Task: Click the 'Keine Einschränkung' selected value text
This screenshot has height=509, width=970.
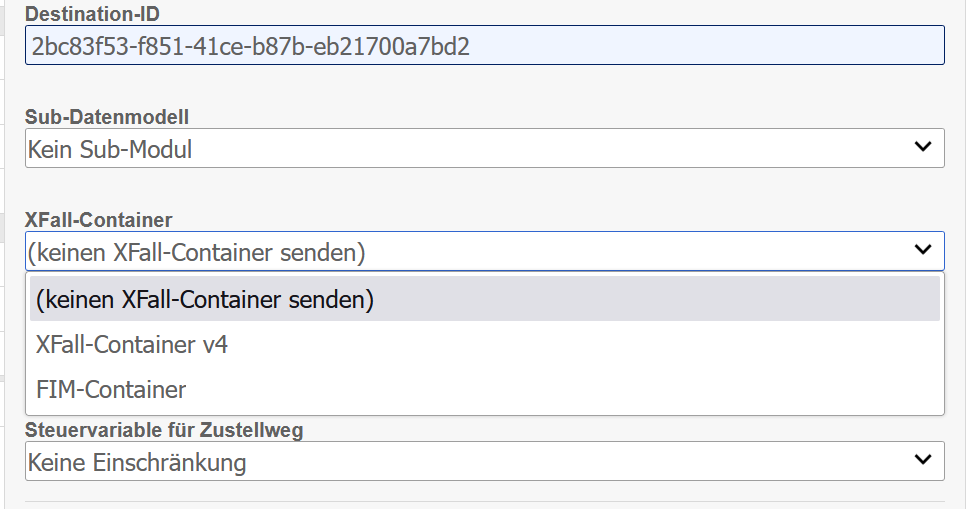Action: (x=137, y=461)
